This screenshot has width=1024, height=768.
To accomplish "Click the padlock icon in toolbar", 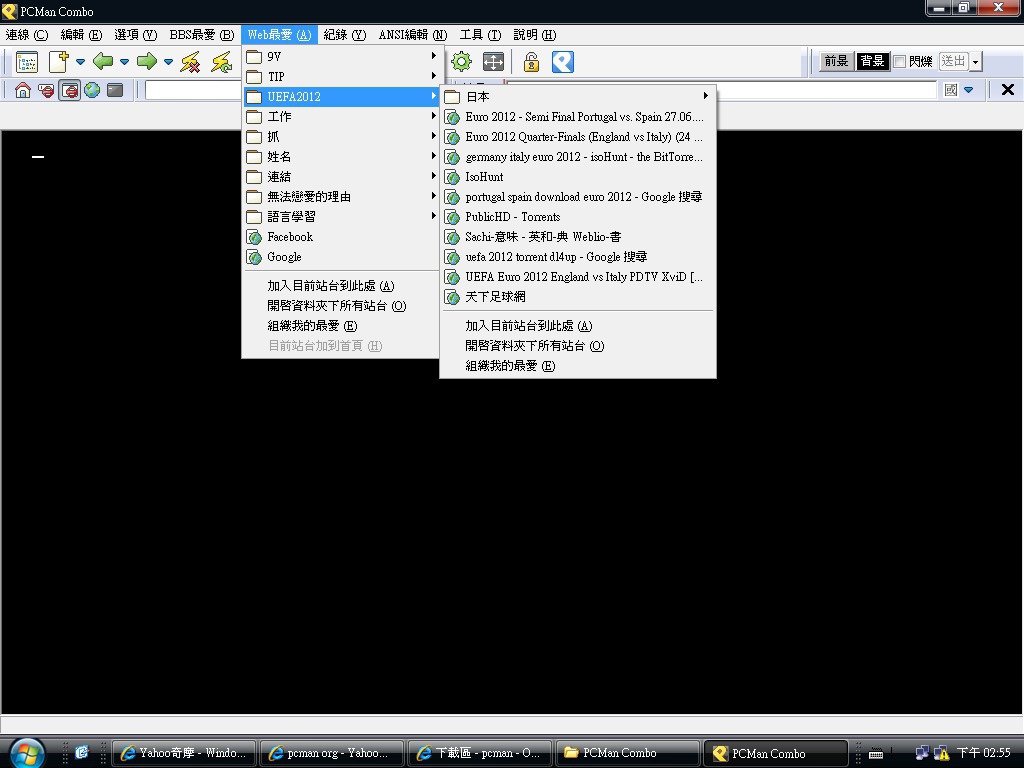I will tap(531, 62).
